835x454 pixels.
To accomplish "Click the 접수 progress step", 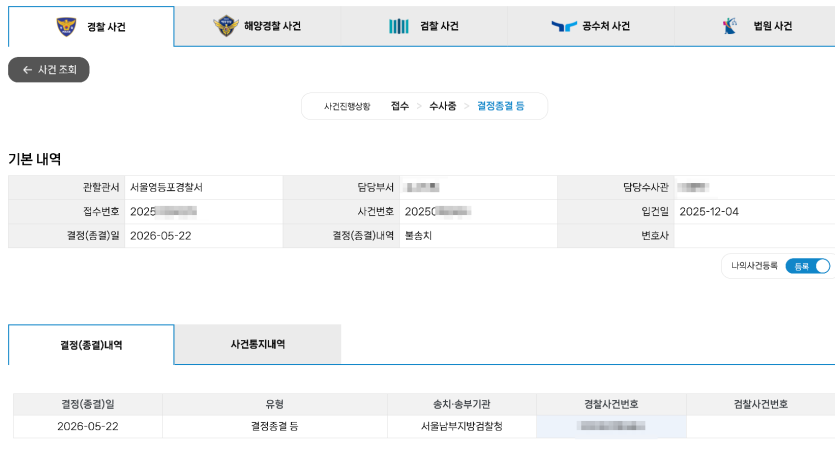I will click(x=399, y=106).
